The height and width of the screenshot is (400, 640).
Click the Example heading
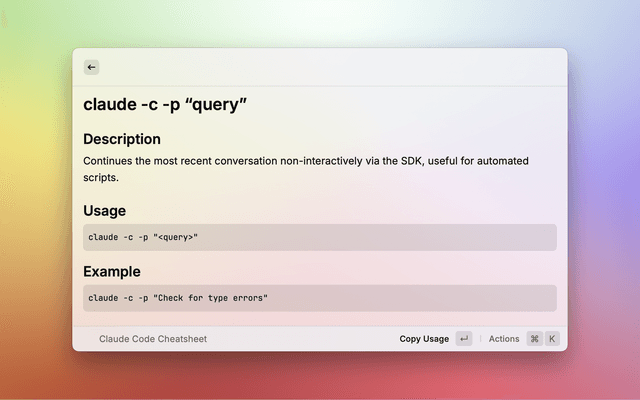point(112,271)
